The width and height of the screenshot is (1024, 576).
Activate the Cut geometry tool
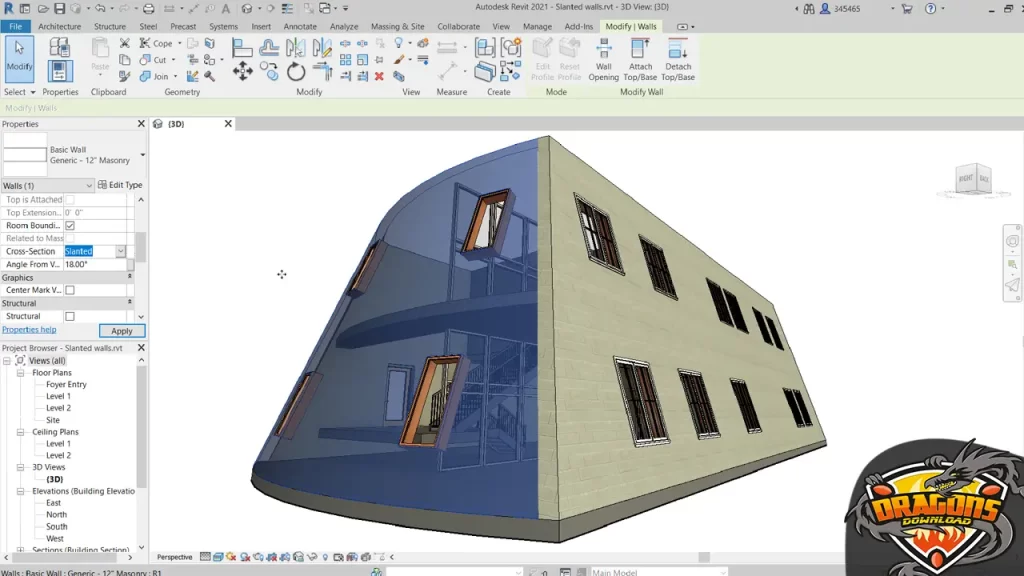(160, 60)
